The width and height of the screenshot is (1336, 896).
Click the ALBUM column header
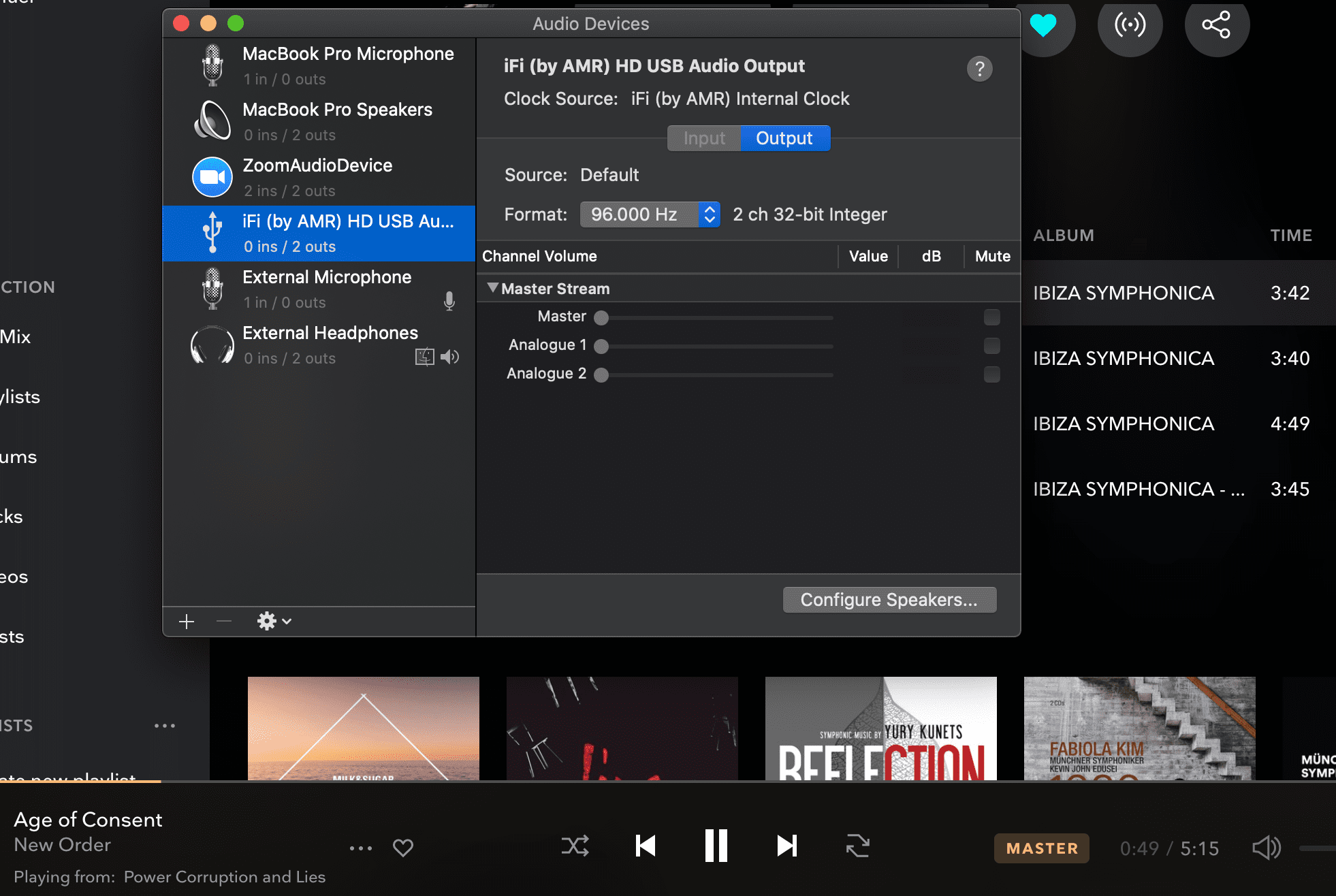[1064, 236]
